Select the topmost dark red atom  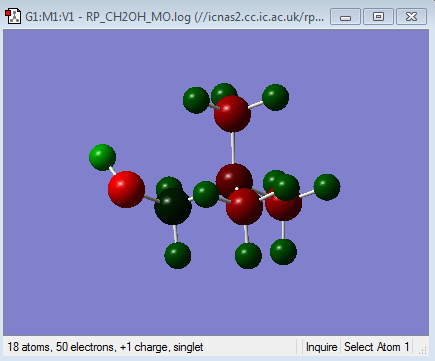click(232, 114)
